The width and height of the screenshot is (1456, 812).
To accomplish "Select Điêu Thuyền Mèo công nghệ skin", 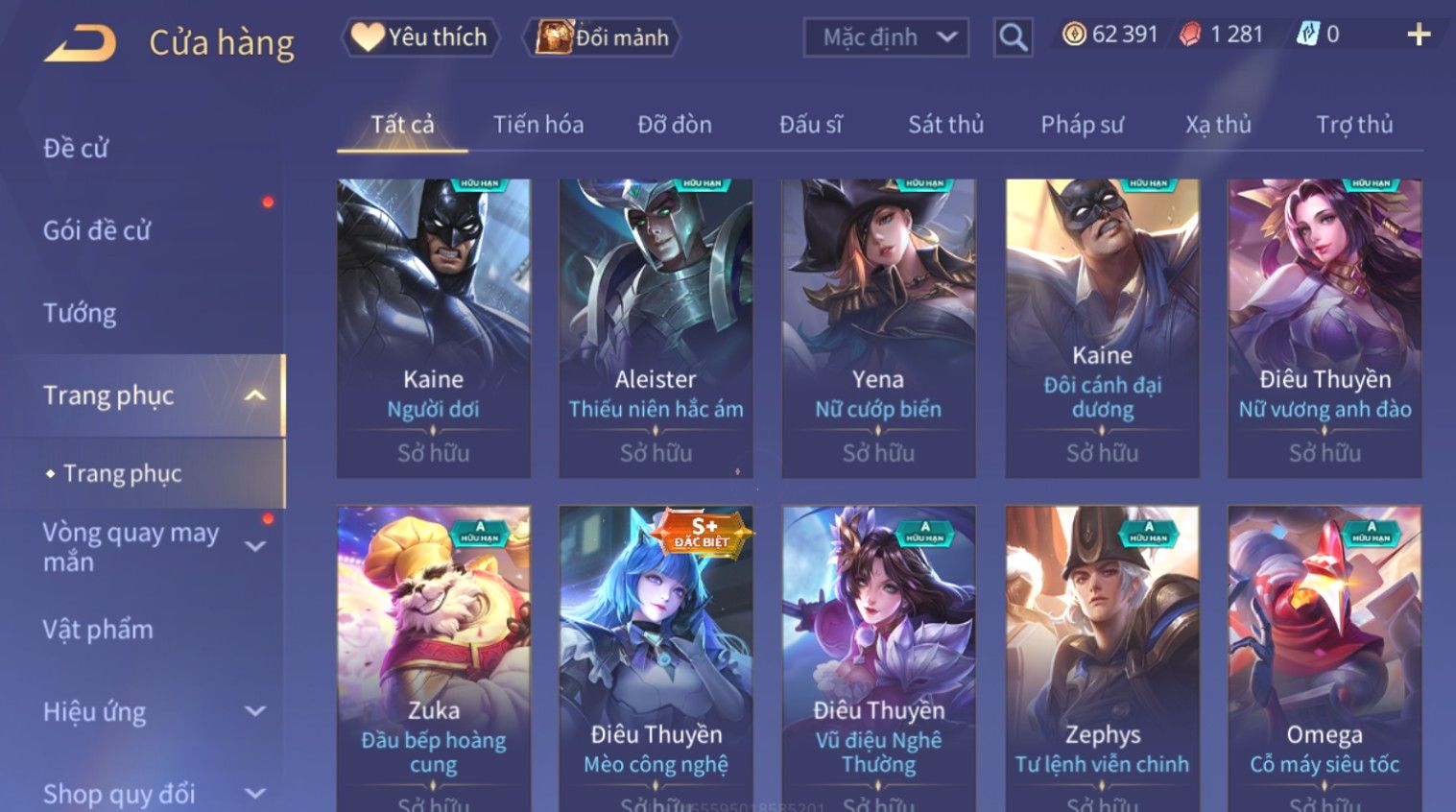I will pyautogui.click(x=656, y=658).
